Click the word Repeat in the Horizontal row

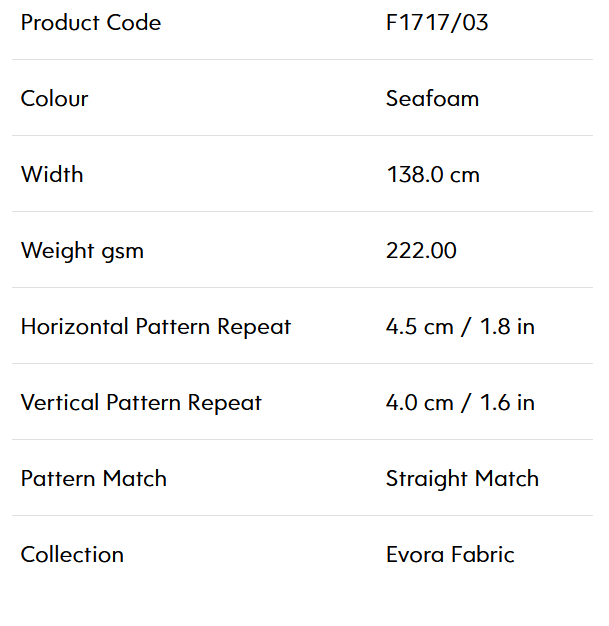point(254,328)
